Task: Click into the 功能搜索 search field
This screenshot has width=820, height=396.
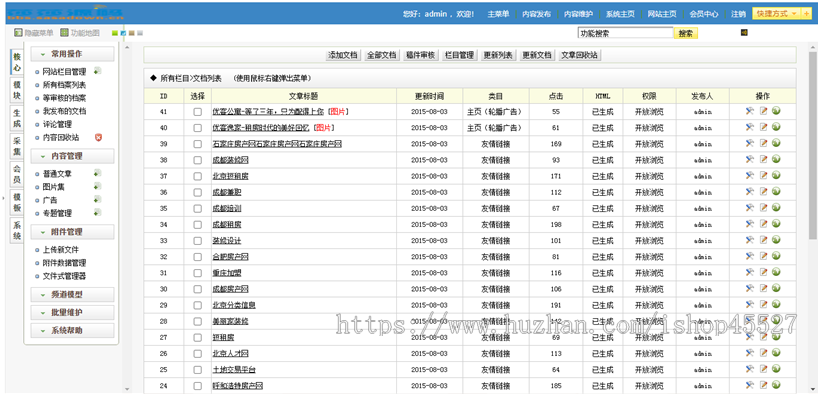Action: tap(625, 33)
